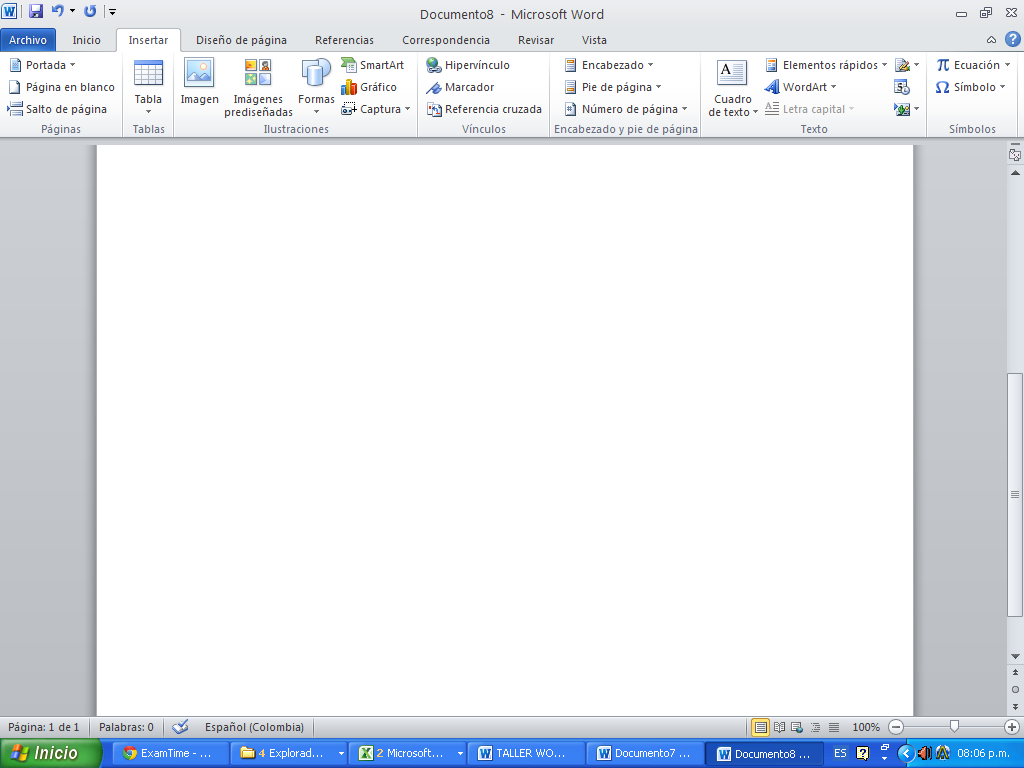This screenshot has height=768, width=1024.
Task: Switch to Full Screen Reading view
Action: (779, 727)
